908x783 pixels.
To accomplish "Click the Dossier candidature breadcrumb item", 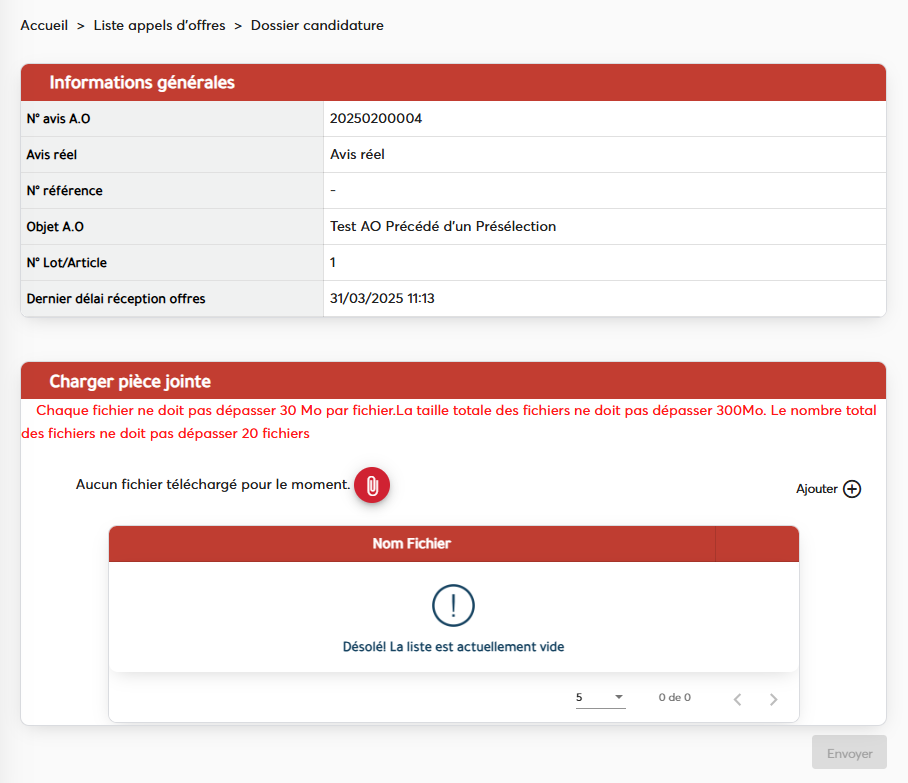I will (317, 25).
